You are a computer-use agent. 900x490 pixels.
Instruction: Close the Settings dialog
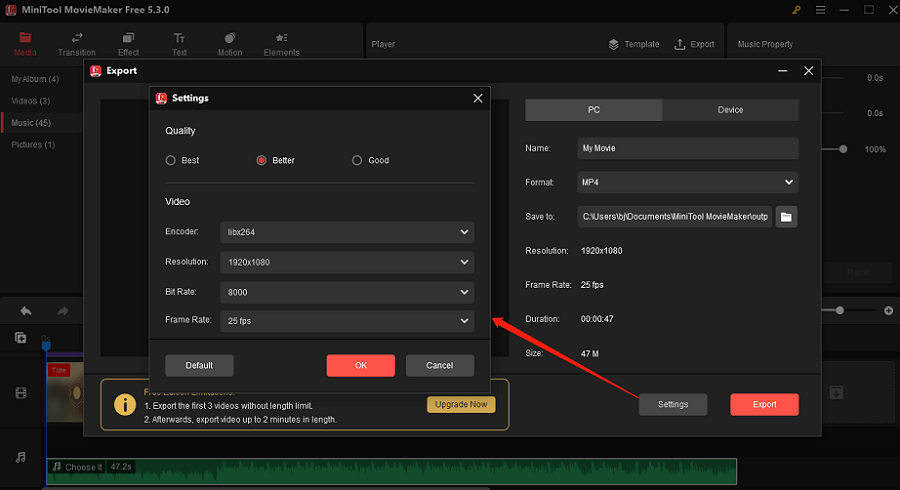(478, 98)
